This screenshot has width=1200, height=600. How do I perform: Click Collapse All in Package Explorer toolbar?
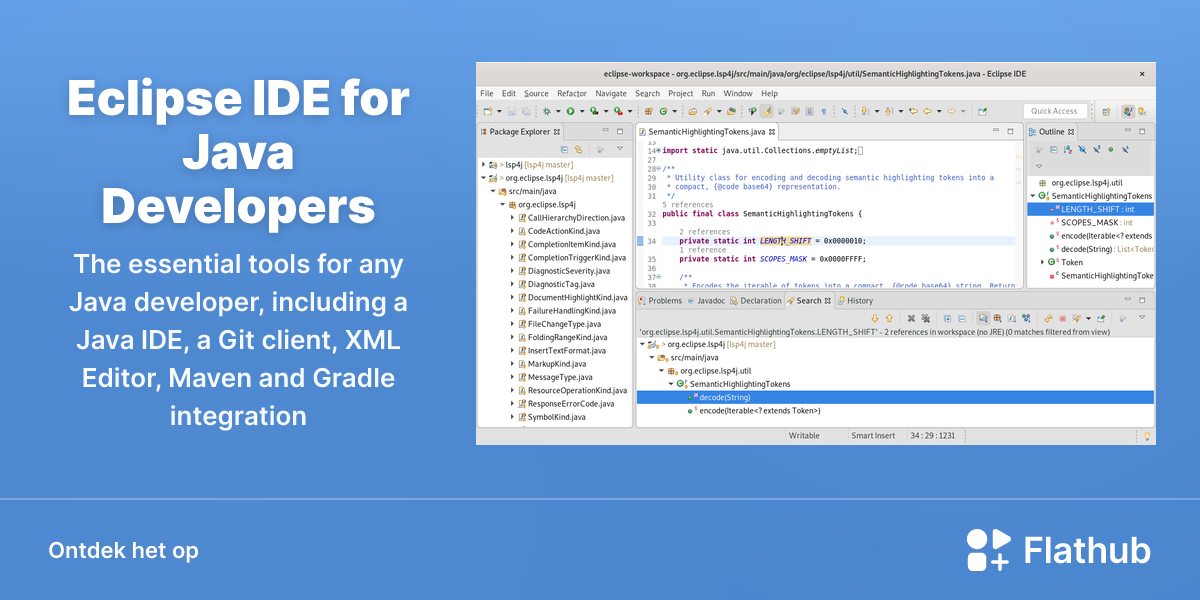pyautogui.click(x=564, y=149)
